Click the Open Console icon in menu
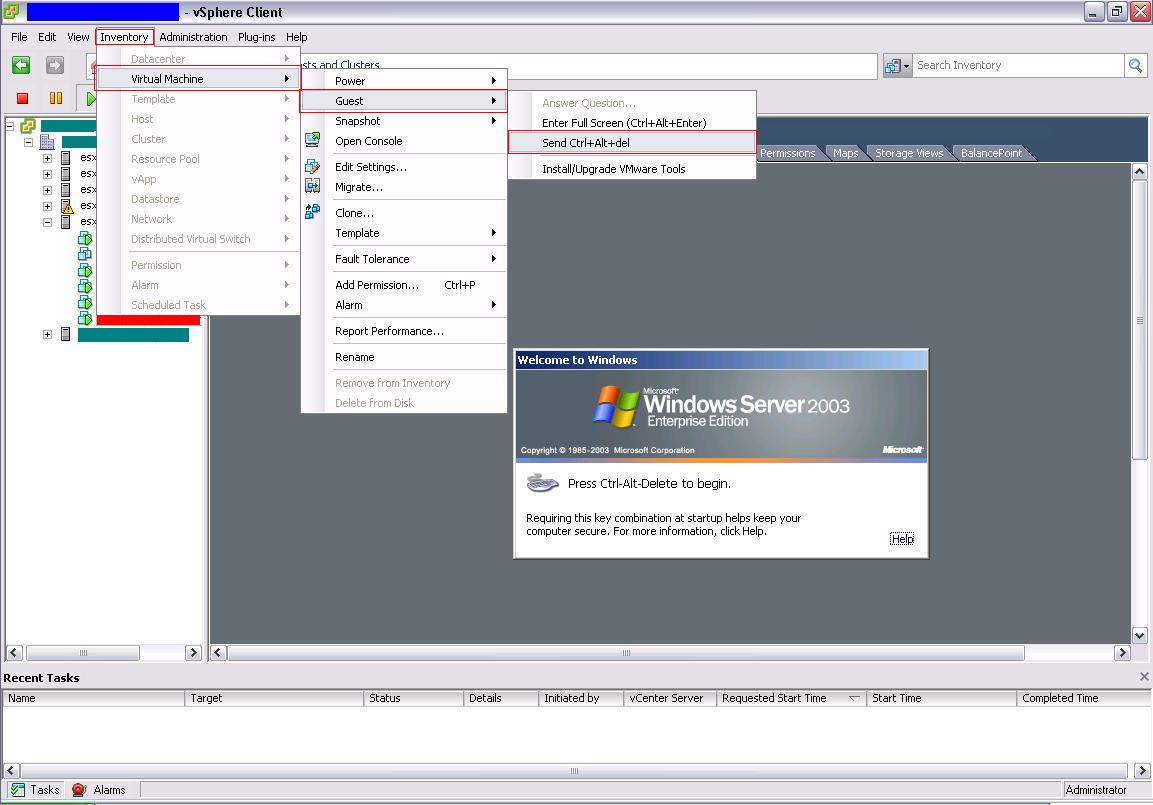 click(313, 140)
